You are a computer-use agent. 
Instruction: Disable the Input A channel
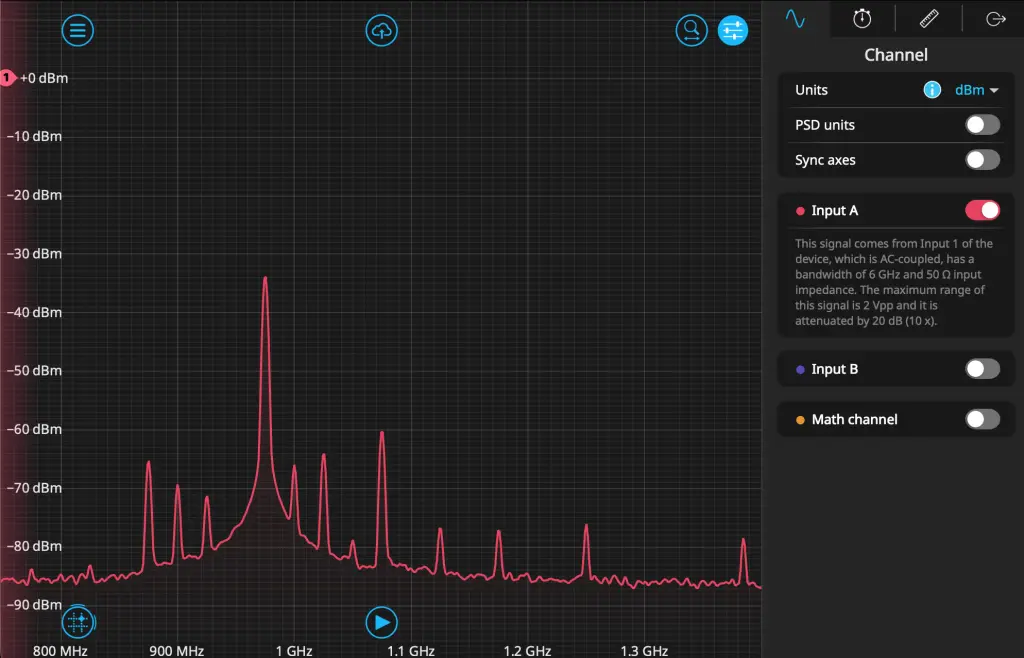982,210
